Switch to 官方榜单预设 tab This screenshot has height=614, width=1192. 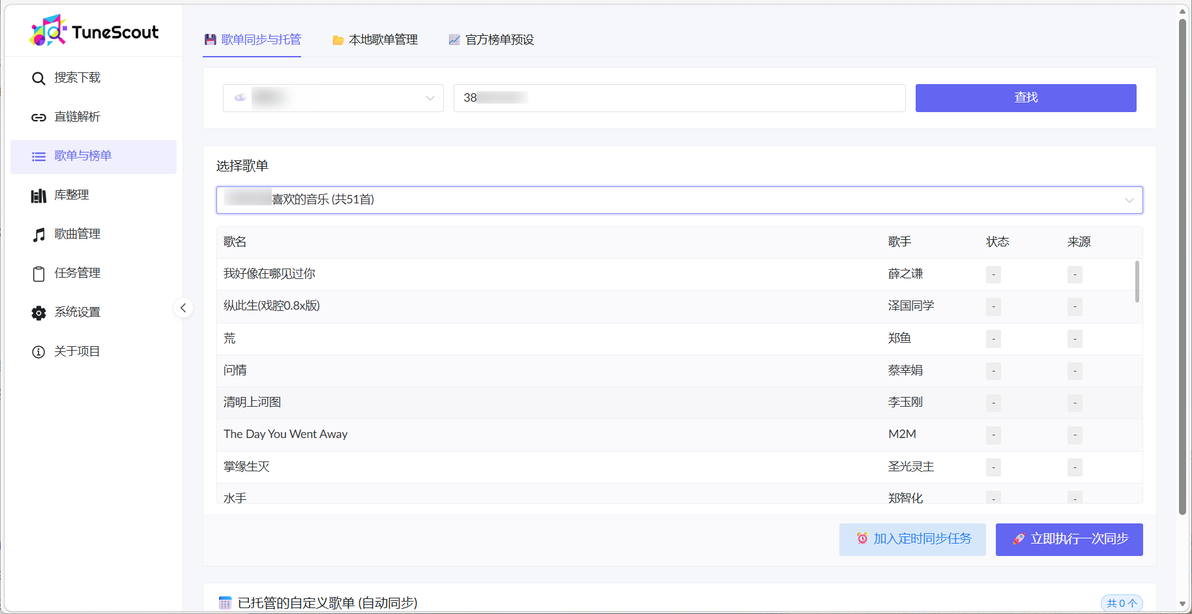tap(491, 40)
